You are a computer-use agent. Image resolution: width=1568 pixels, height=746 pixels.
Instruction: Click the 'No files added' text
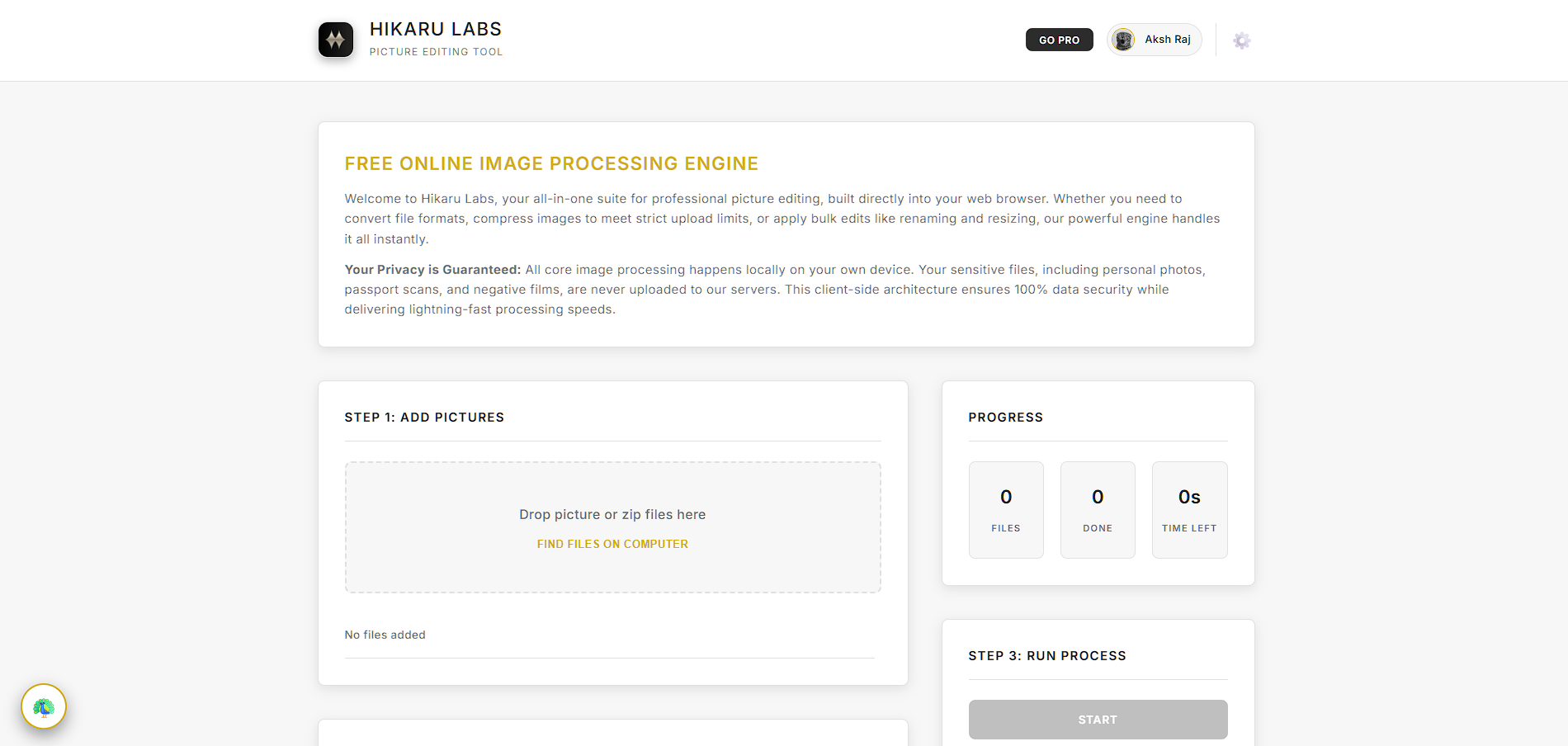click(385, 635)
